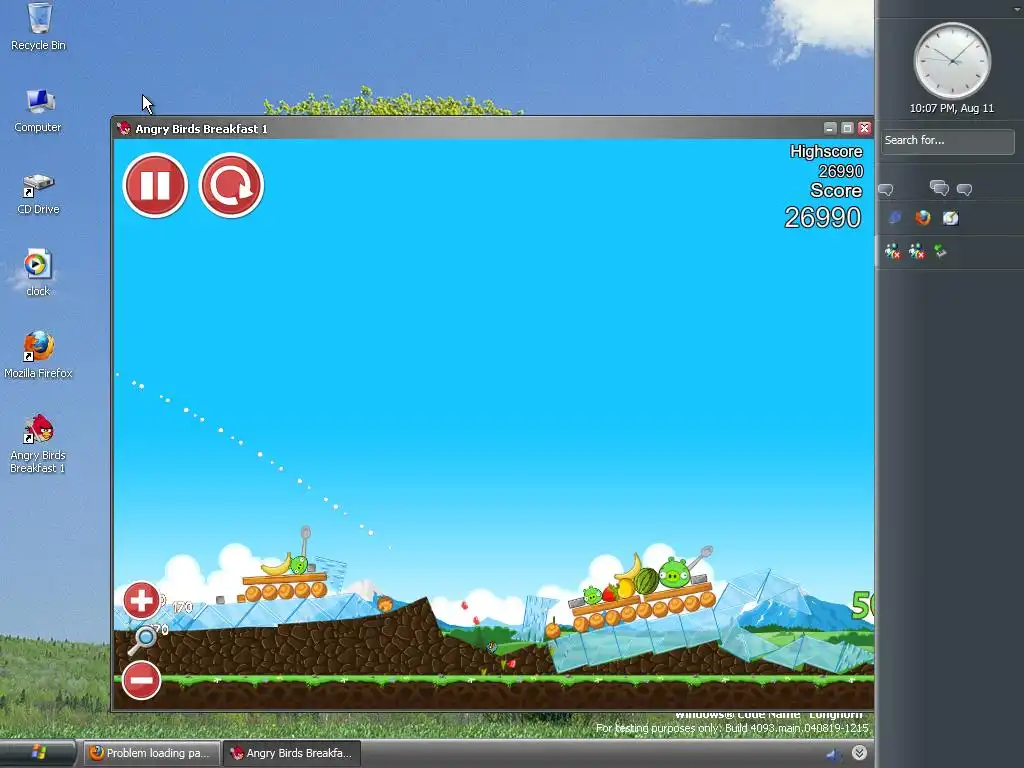
Task: Switch to 'Problem loading pa...' taskbar button
Action: (150, 753)
